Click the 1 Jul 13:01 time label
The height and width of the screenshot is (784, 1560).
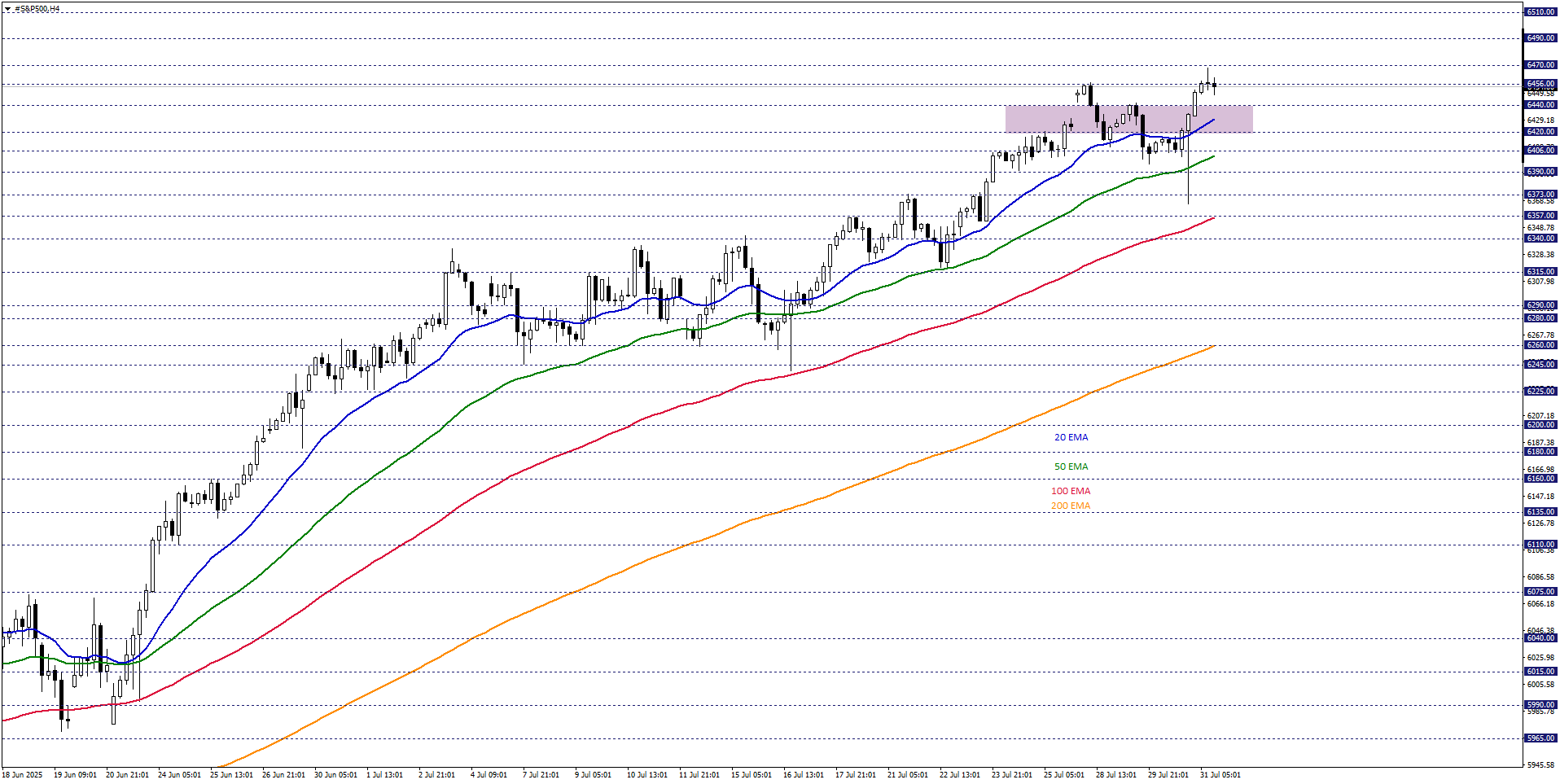tap(384, 775)
